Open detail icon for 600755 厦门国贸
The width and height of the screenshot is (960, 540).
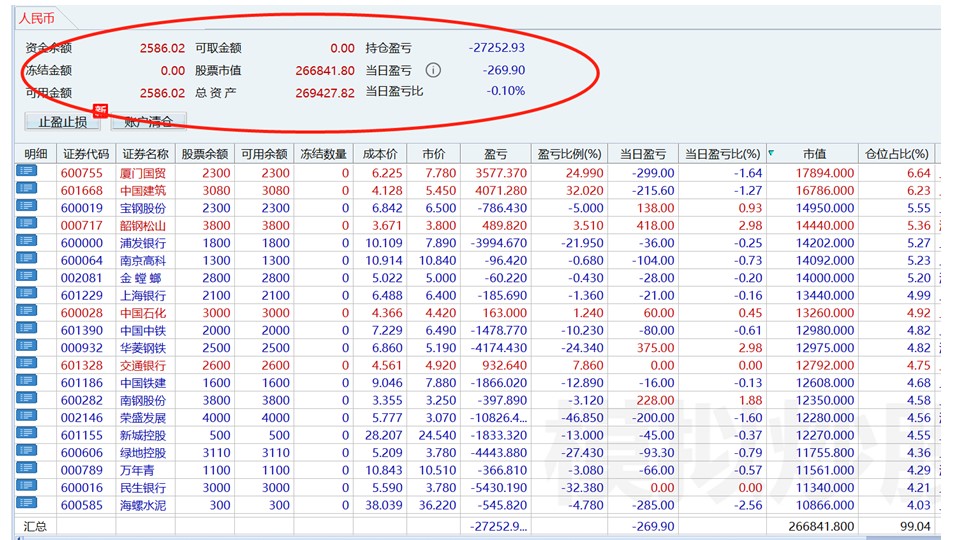[x=26, y=171]
